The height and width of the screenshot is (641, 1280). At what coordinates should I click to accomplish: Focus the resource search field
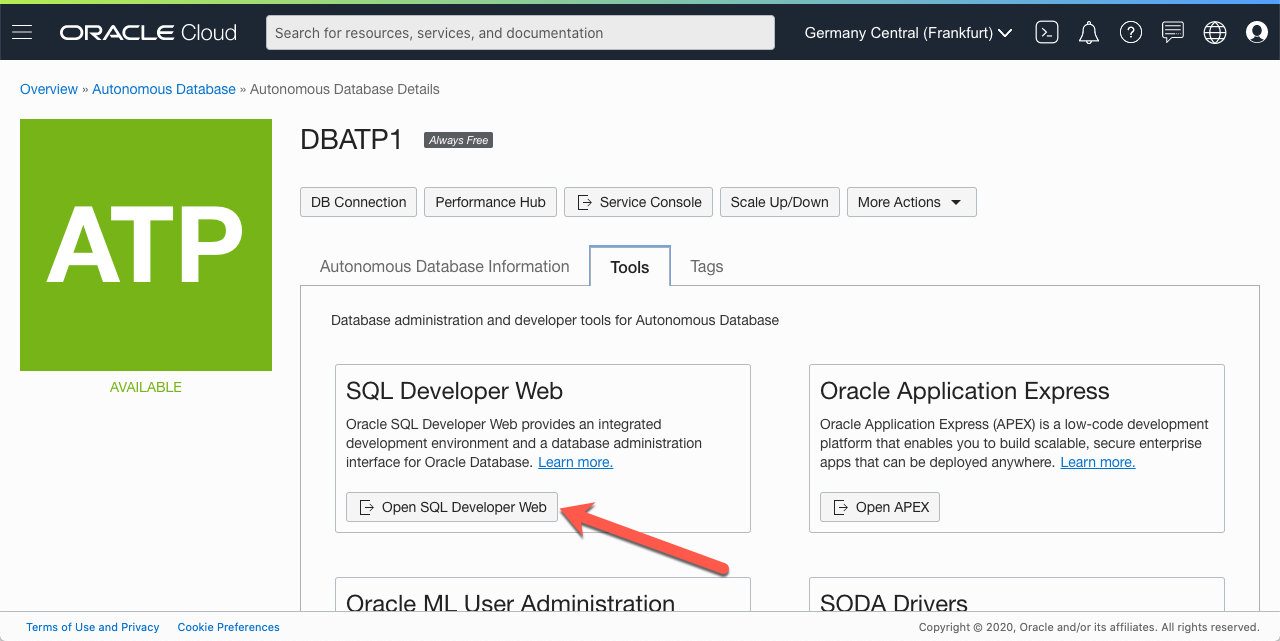(x=520, y=33)
